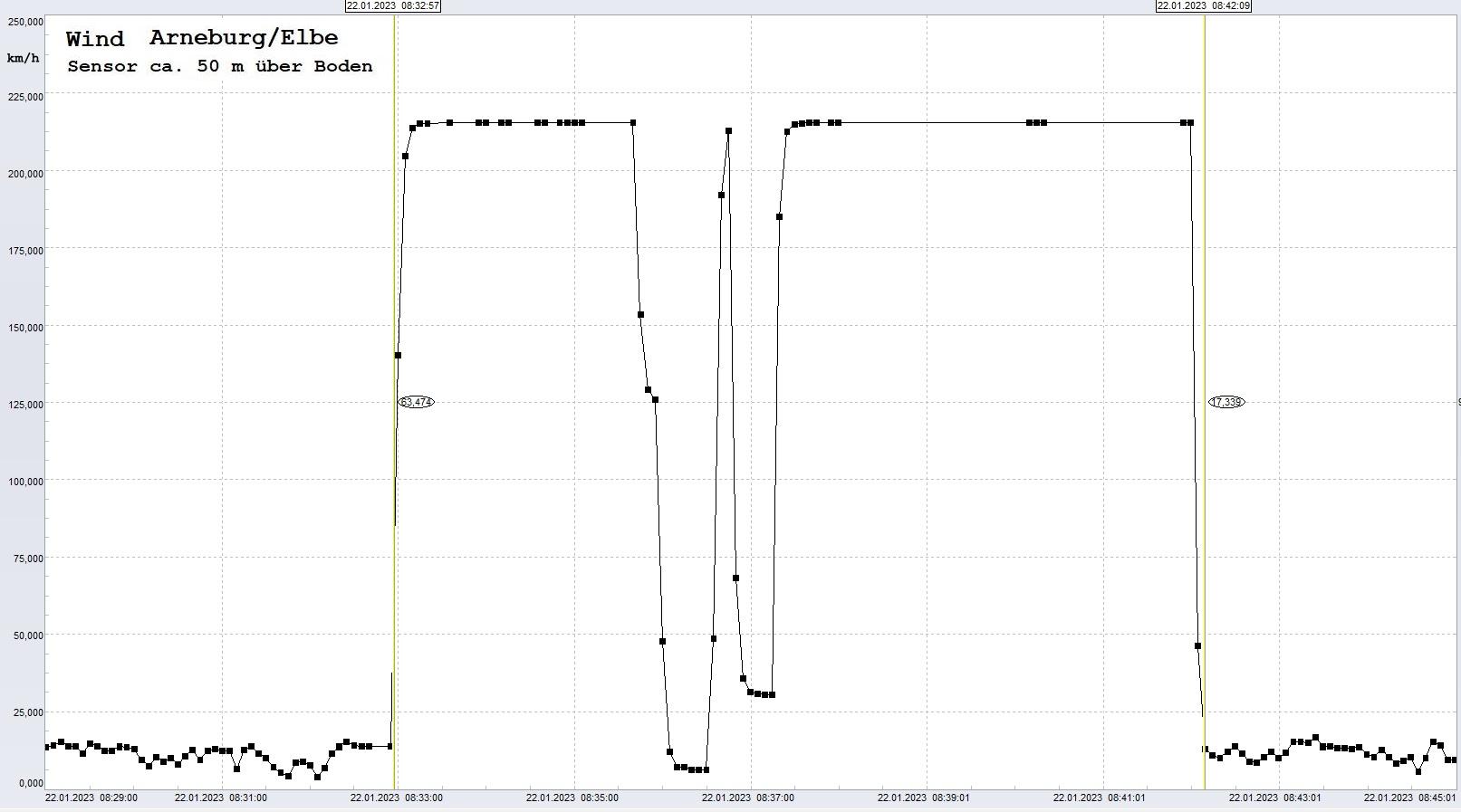1461x812 pixels.
Task: Click the 63,474 value bubble
Action: [x=417, y=402]
